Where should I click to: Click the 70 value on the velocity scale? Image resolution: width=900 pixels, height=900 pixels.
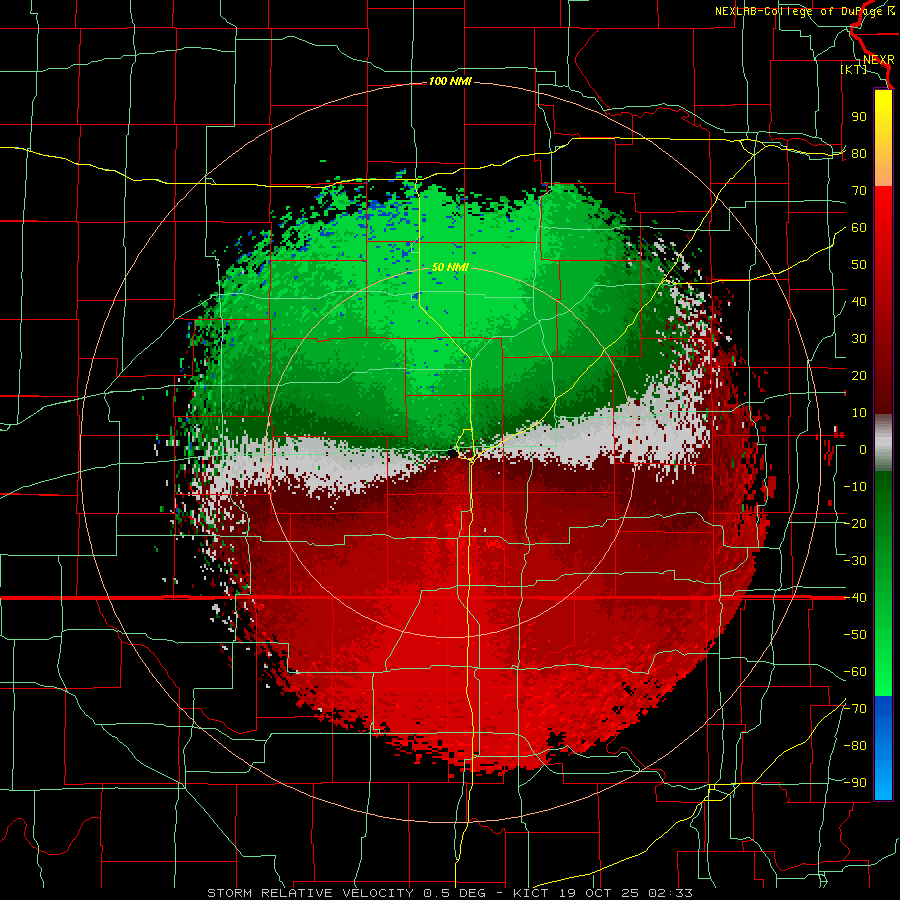[859, 191]
